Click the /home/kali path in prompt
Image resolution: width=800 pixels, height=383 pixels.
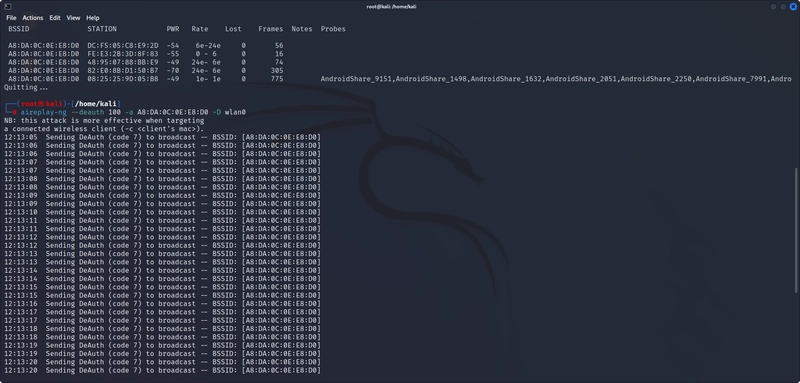point(97,104)
